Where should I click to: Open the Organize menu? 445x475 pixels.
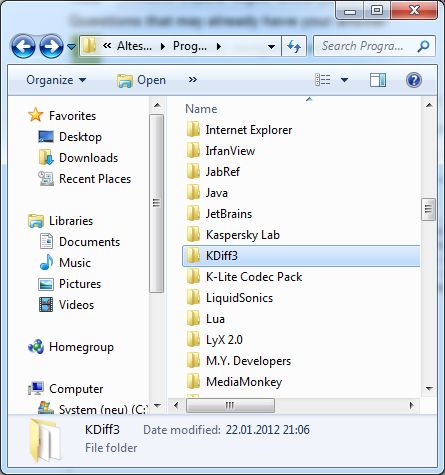pyautogui.click(x=56, y=80)
